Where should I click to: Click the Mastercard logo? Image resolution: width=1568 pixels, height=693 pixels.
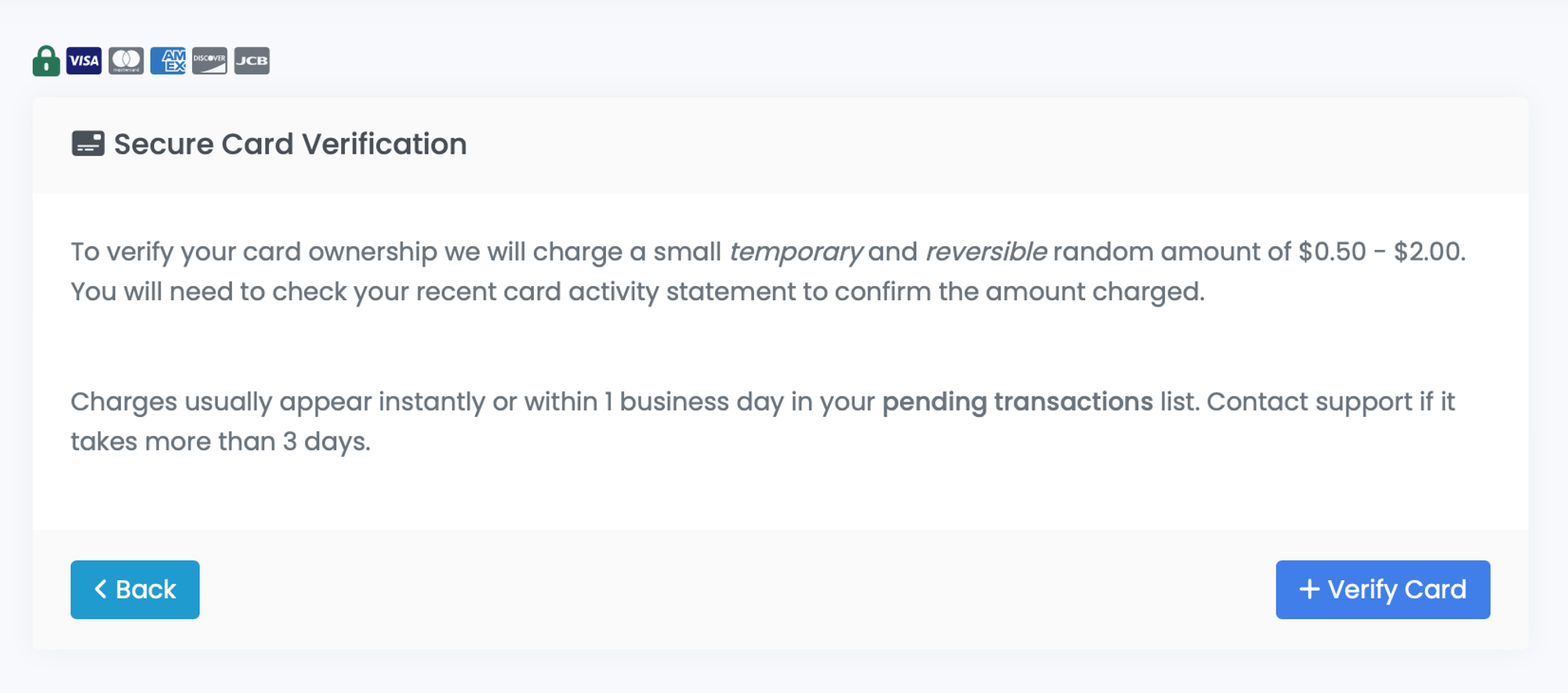(x=126, y=61)
